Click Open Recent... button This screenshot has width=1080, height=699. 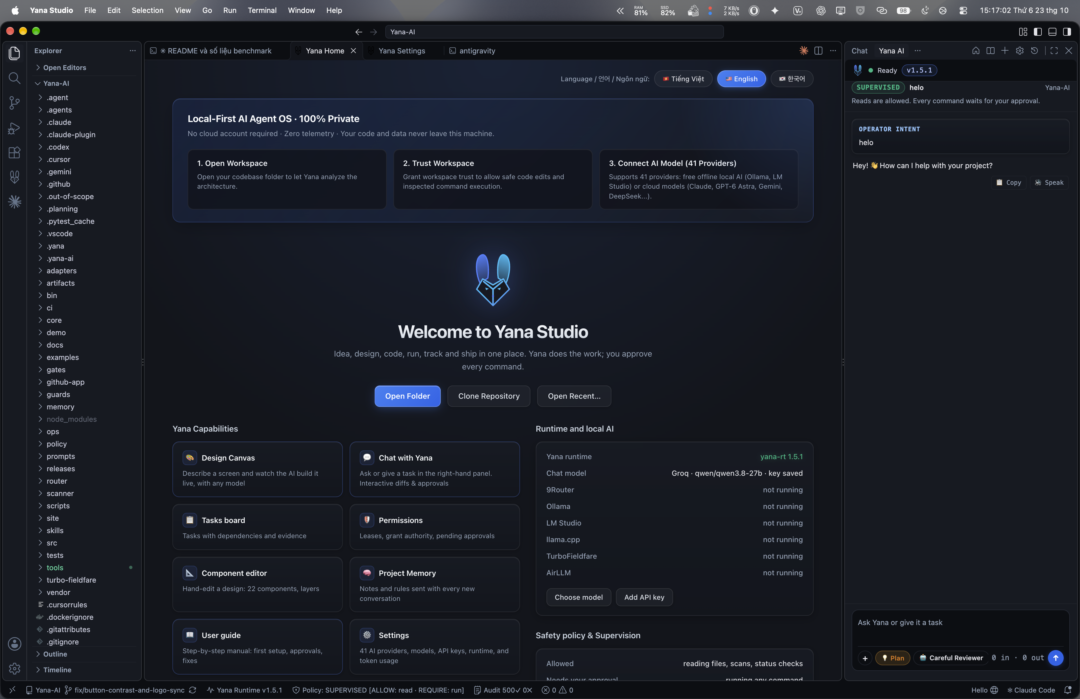[574, 396]
